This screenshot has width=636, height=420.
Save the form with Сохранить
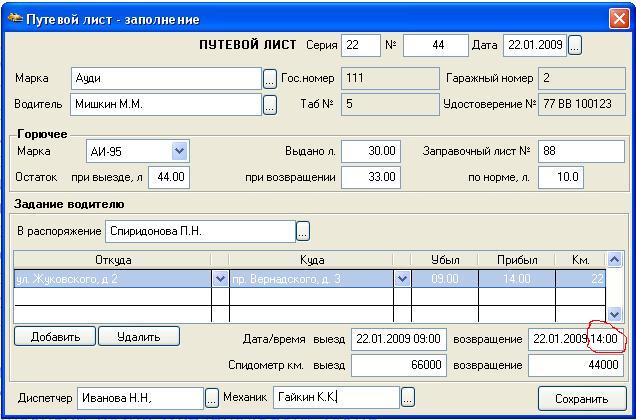pos(581,398)
